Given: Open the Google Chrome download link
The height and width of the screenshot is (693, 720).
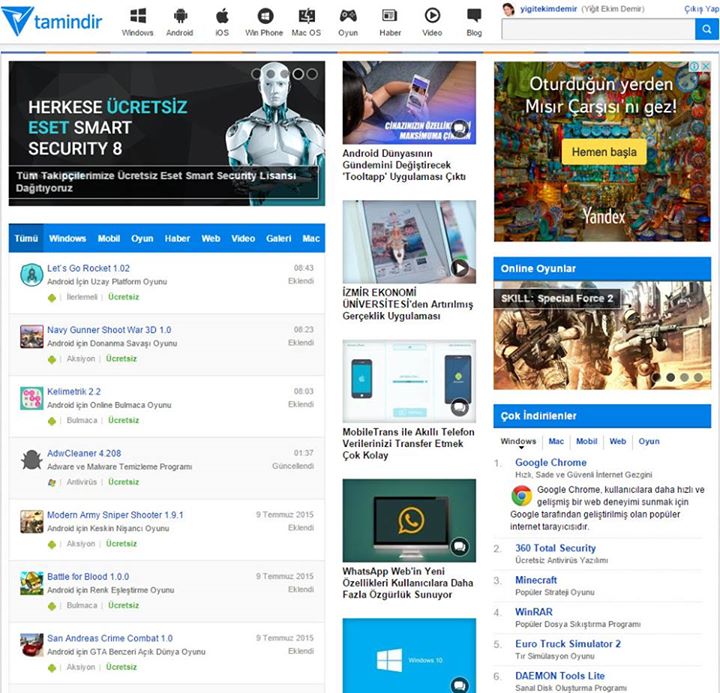Looking at the screenshot, I should click(551, 462).
